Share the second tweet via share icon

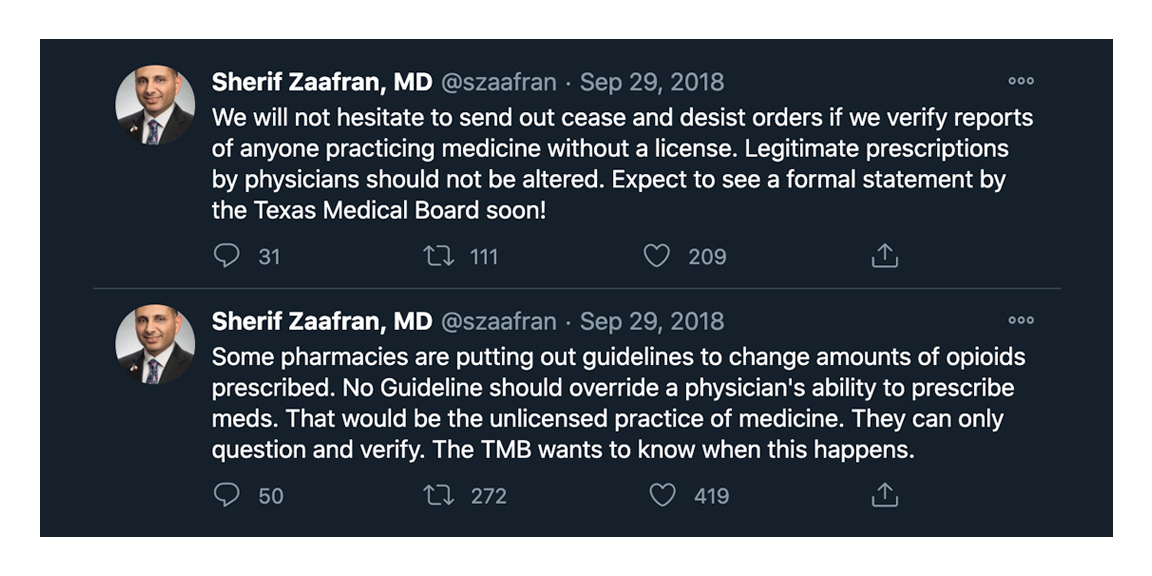pyautogui.click(x=884, y=495)
